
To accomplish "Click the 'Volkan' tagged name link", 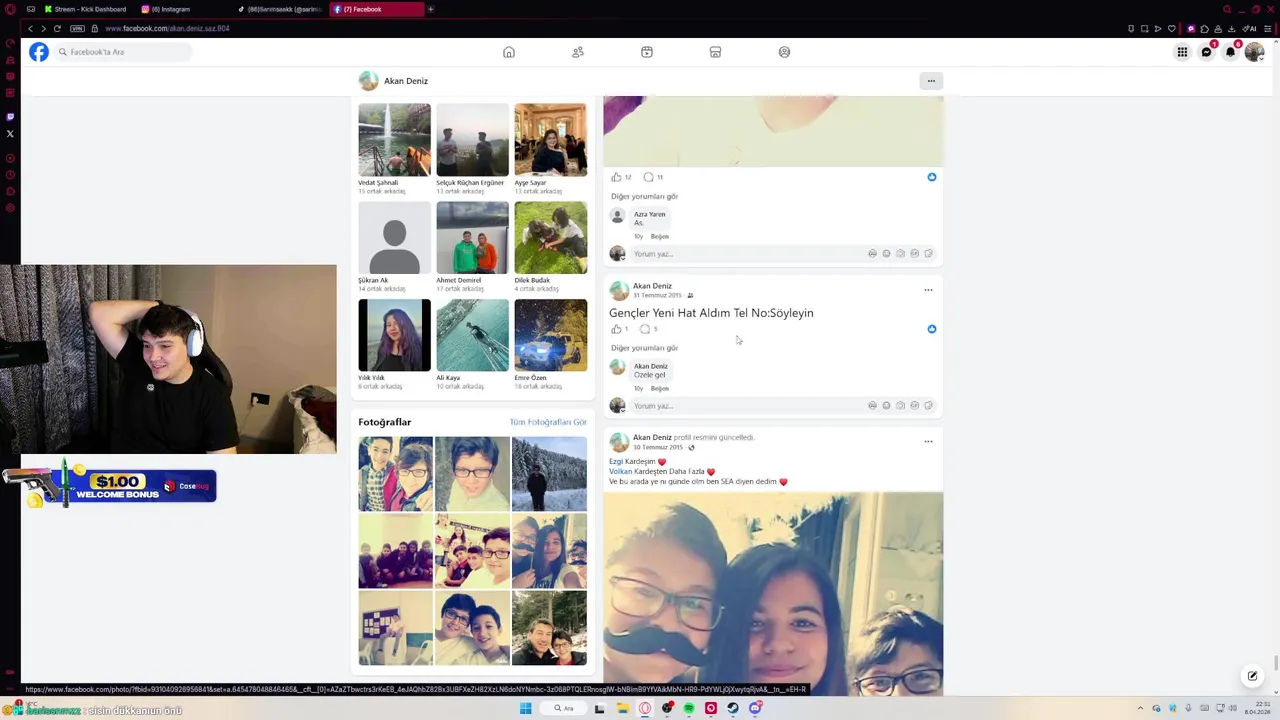I will tap(620, 471).
